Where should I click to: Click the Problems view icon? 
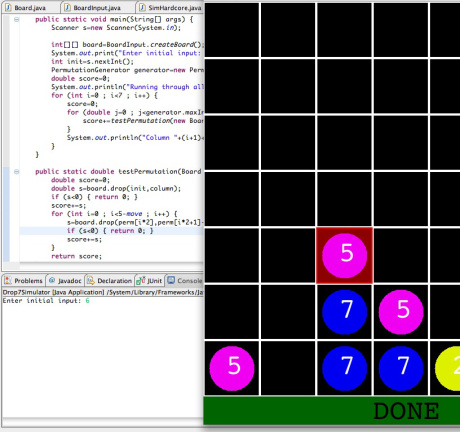[8, 280]
